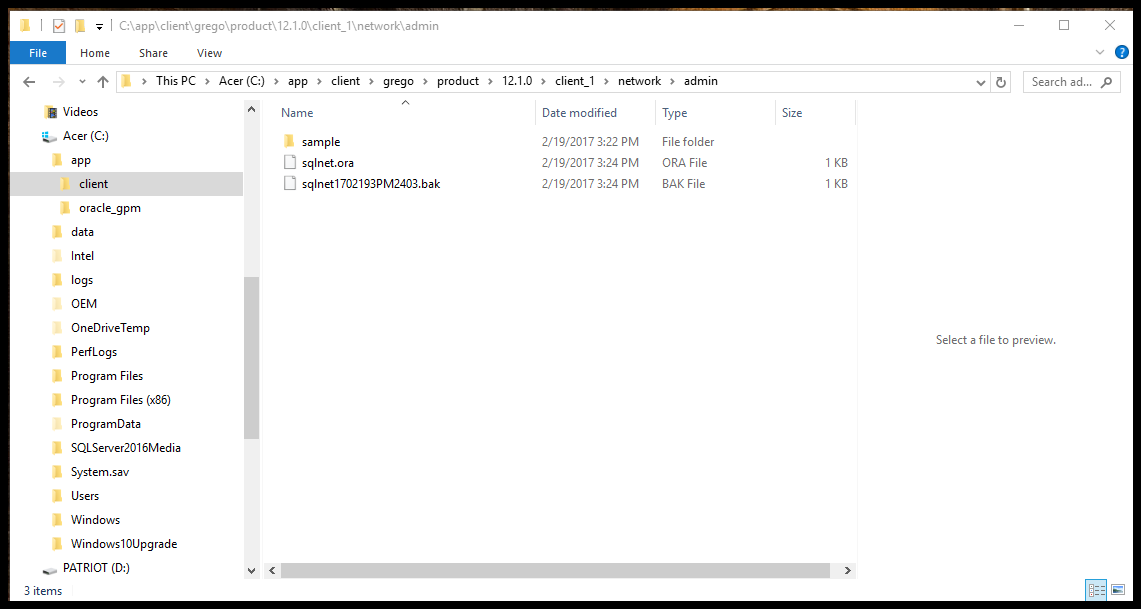Click the New folder quick access icon
1141x609 pixels.
pos(80,26)
